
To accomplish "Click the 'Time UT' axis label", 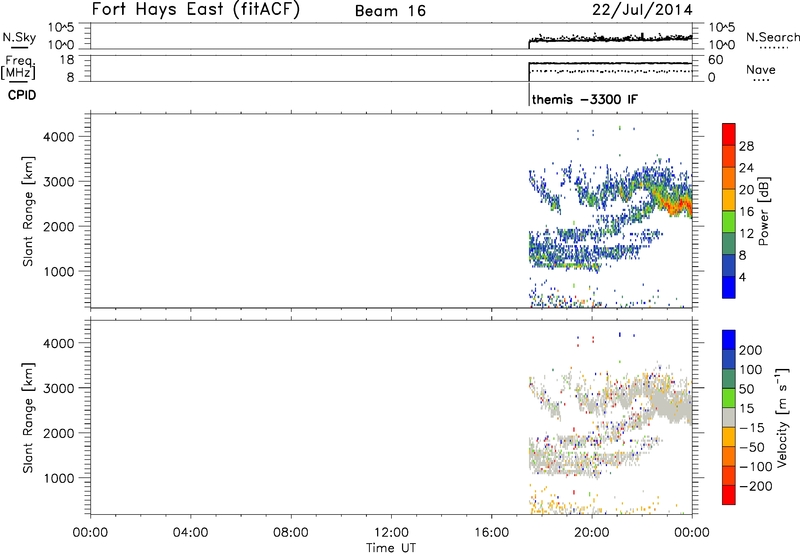I will (x=391, y=548).
